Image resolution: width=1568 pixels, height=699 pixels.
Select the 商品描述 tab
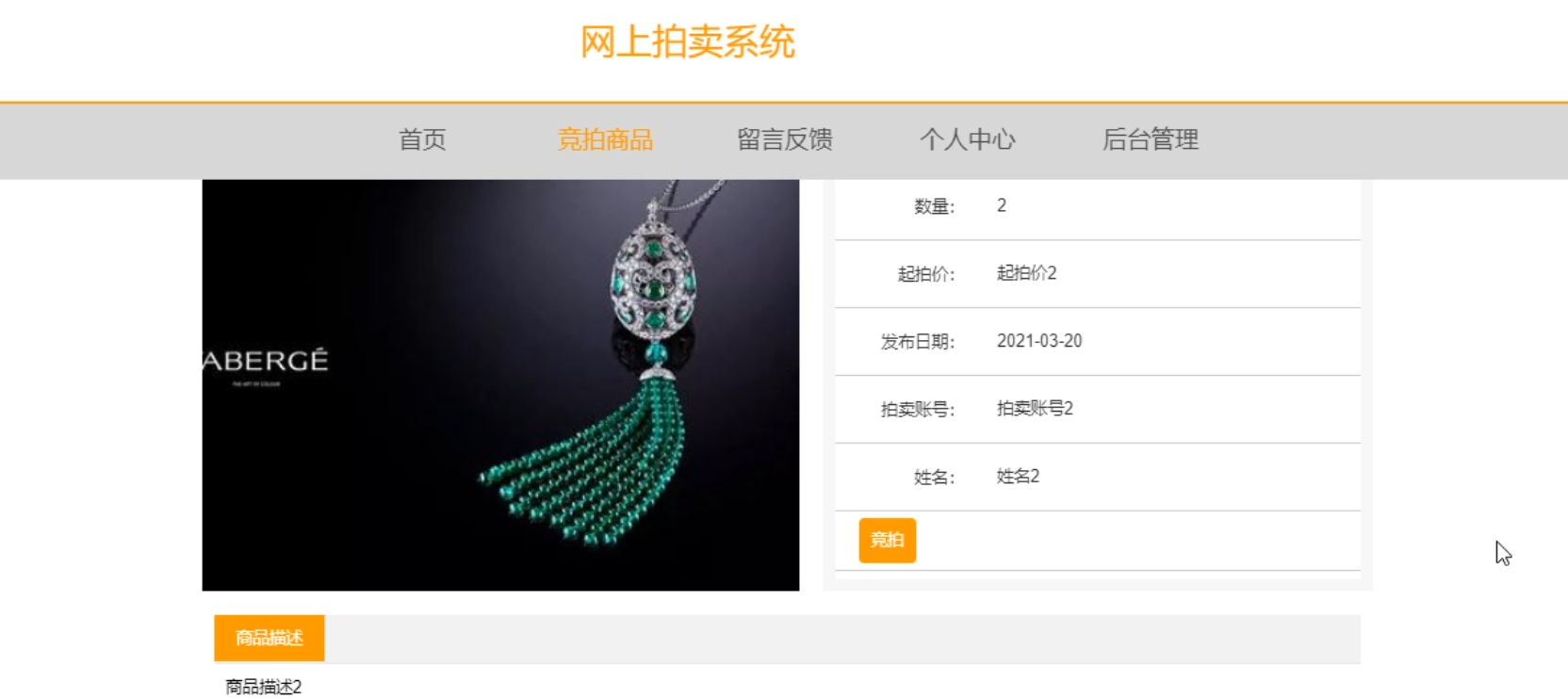tap(269, 638)
